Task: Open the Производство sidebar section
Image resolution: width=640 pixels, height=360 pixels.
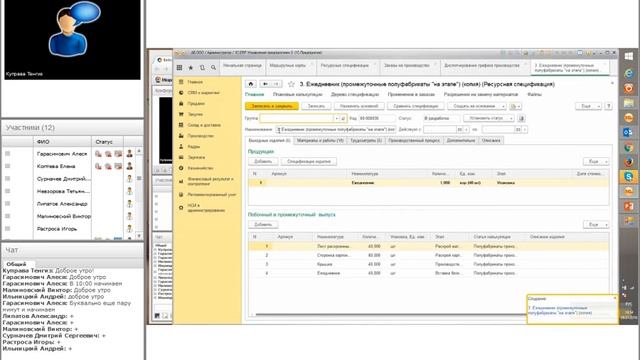Action: coord(200,136)
